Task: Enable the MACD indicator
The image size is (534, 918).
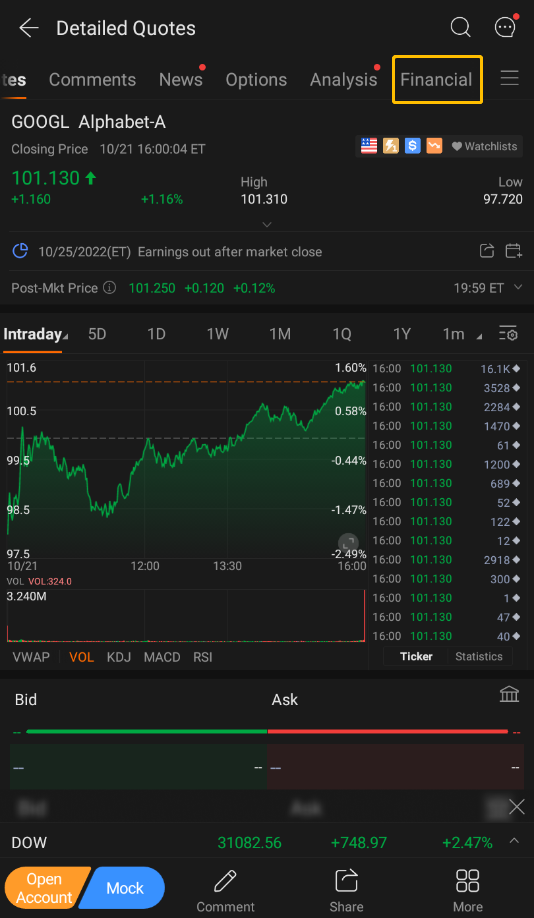Action: [x=162, y=657]
